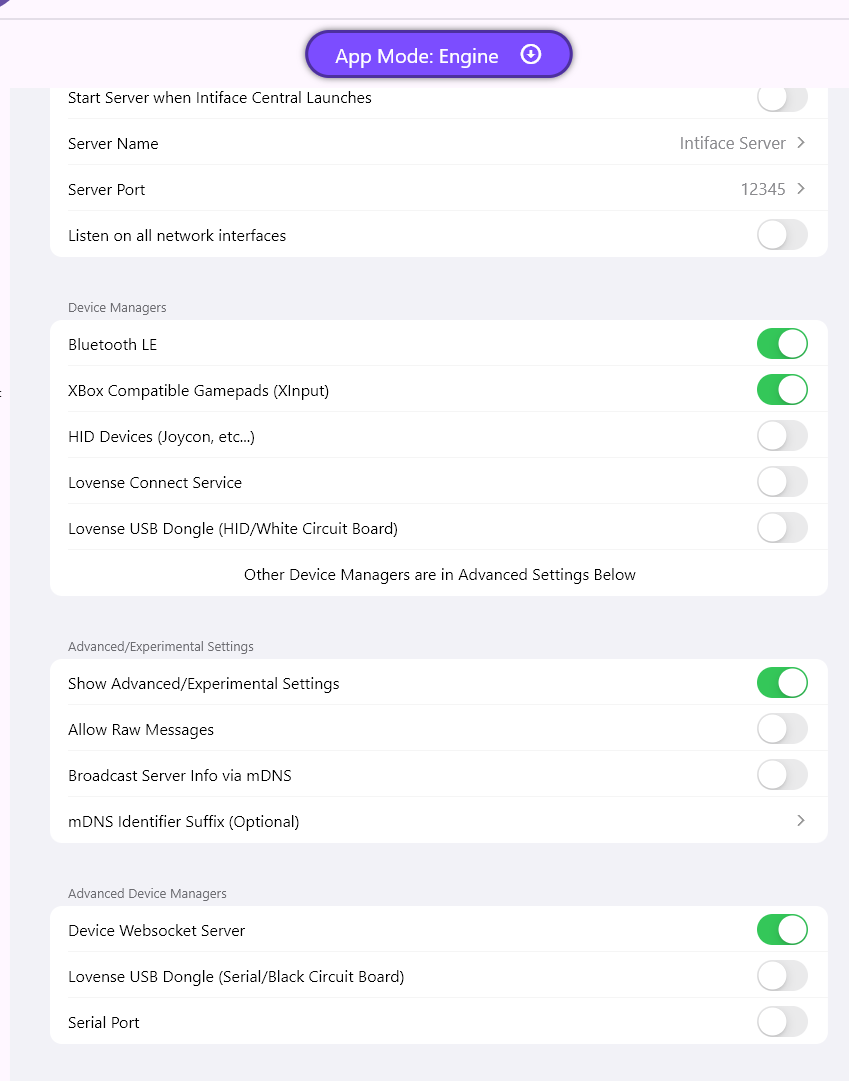The height and width of the screenshot is (1081, 849).
Task: Enable Lovense USB Dongle HID/White Circuit Board
Action: tap(782, 528)
